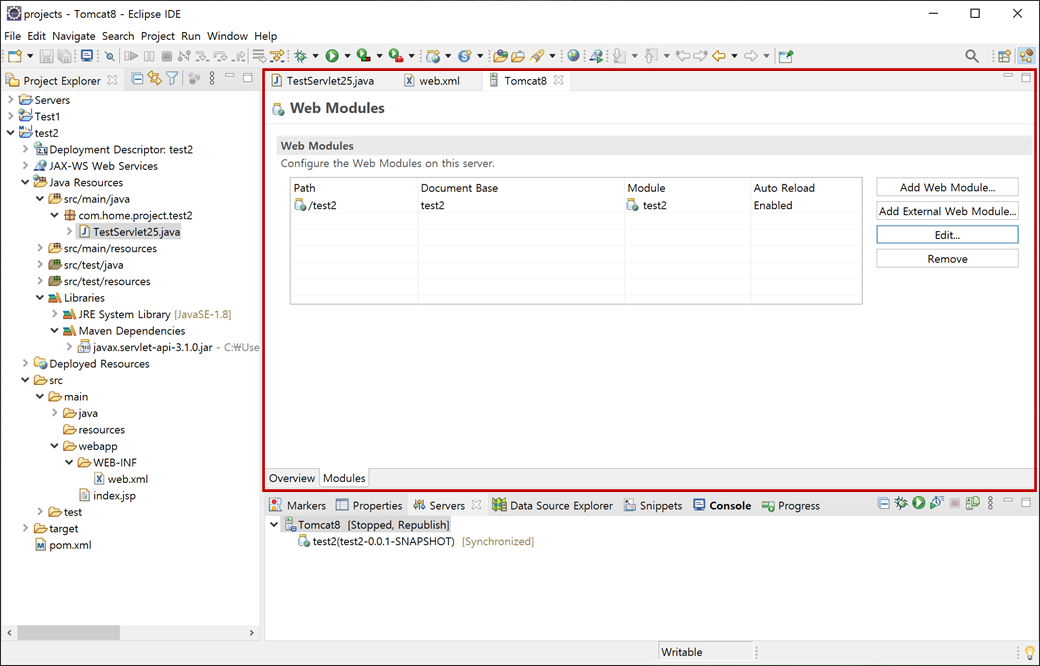Open the Data Source Explorer tab

point(552,505)
